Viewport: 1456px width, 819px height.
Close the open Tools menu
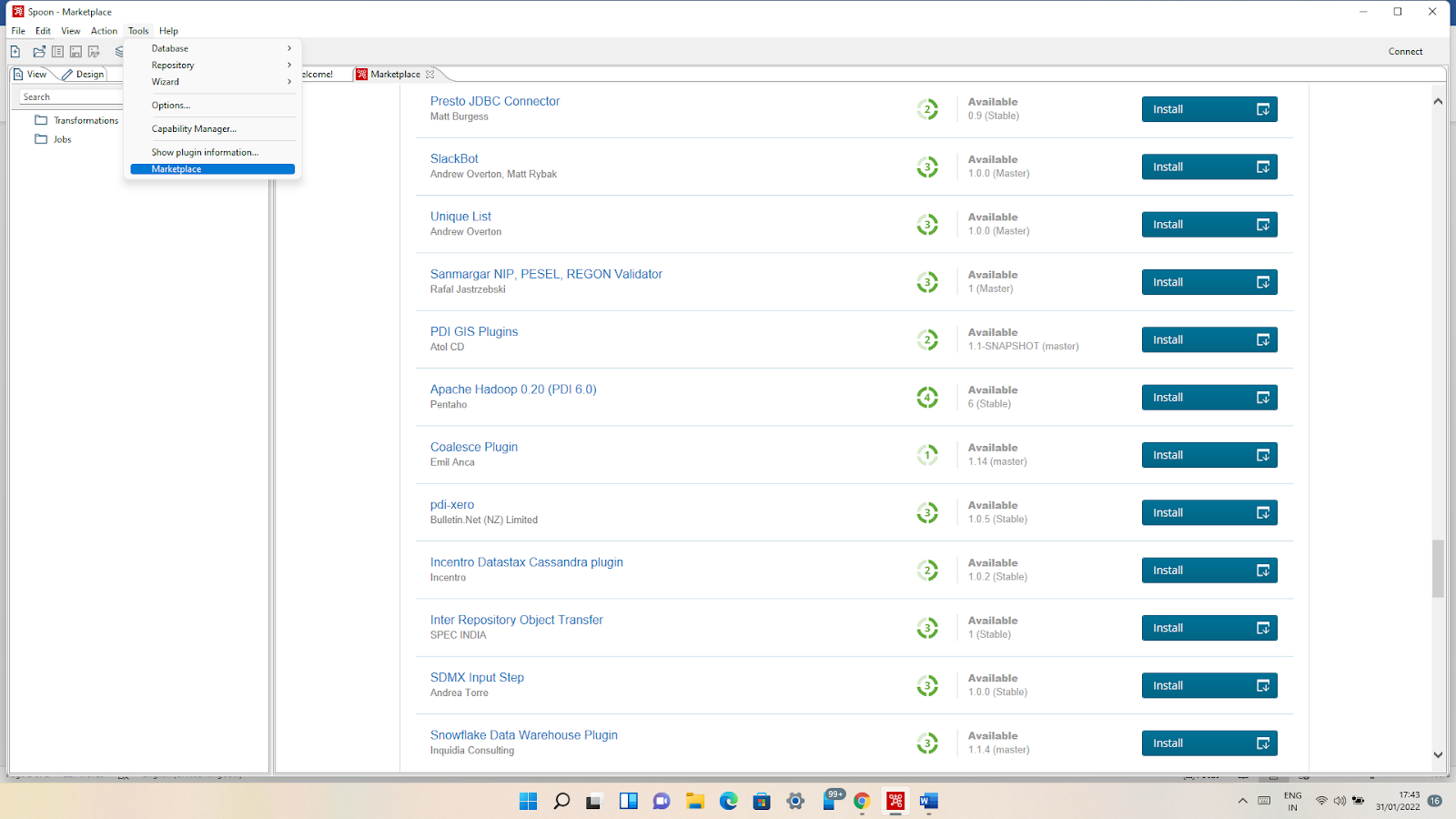[138, 31]
